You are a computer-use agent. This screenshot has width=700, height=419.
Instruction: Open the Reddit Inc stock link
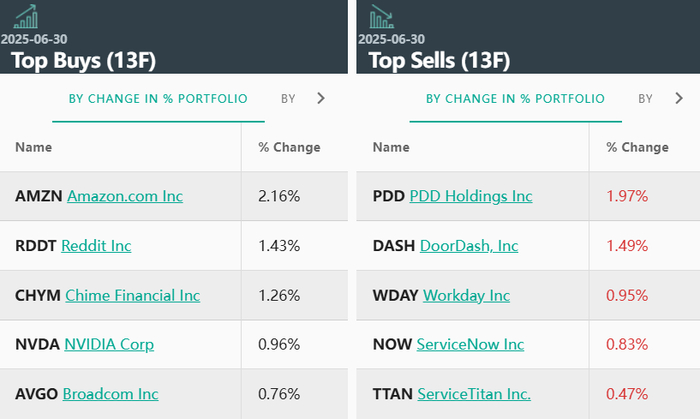click(96, 245)
